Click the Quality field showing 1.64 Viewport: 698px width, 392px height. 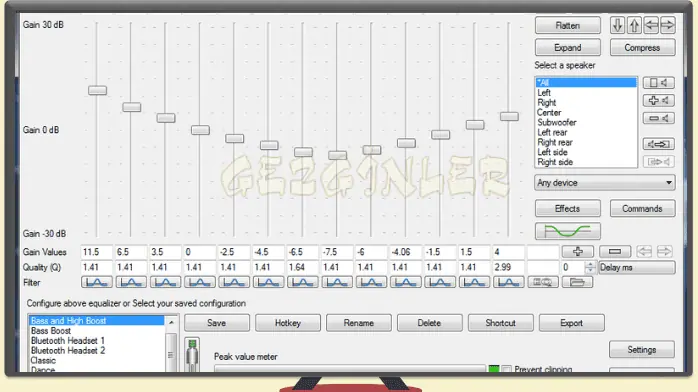[302, 267]
